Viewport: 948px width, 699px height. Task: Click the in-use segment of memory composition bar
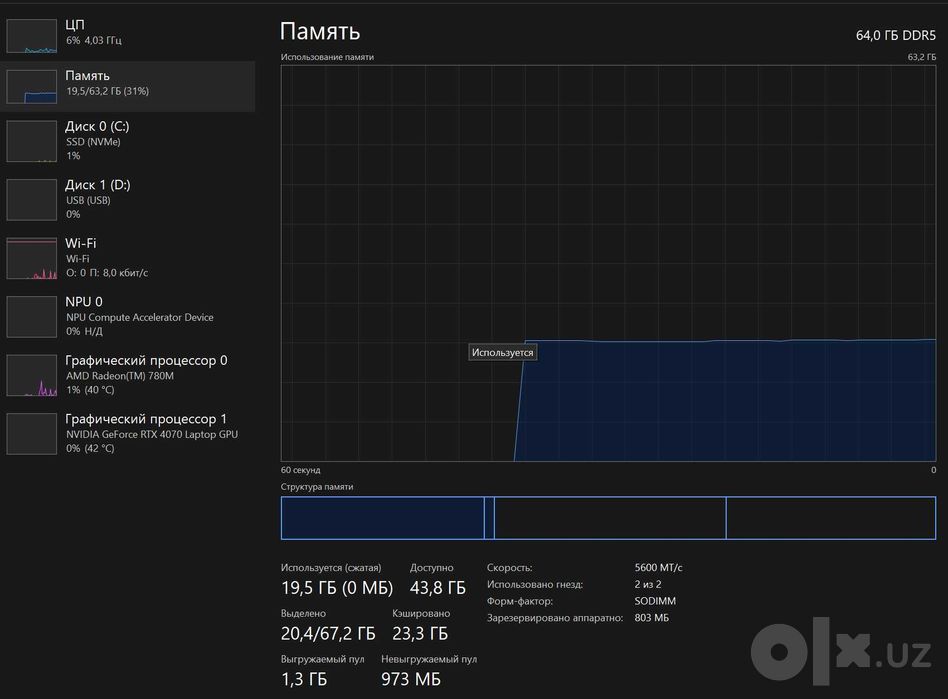pyautogui.click(x=383, y=518)
